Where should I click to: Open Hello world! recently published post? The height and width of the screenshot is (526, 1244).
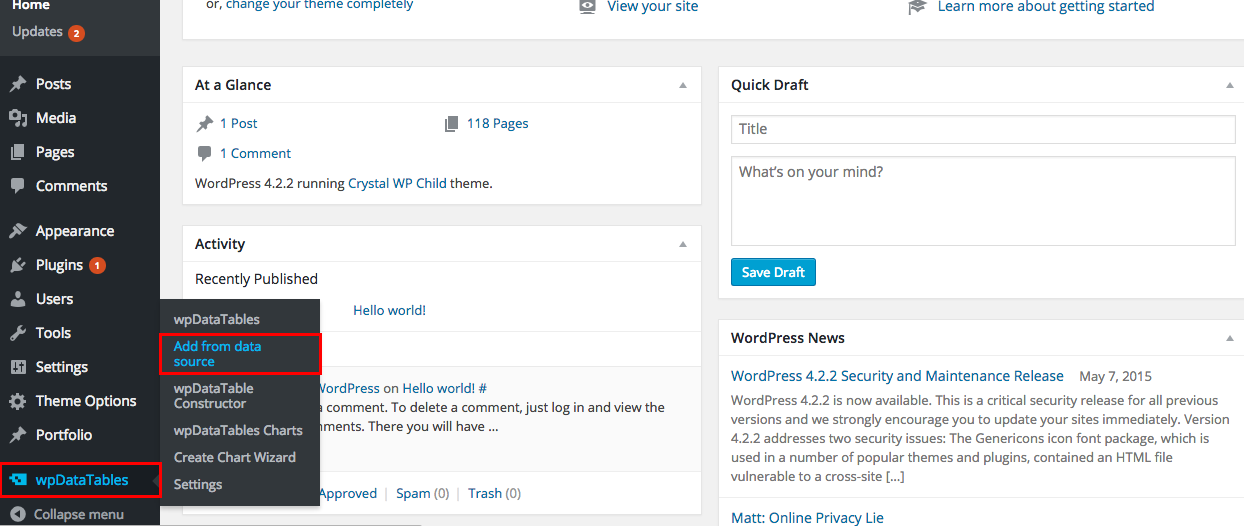point(390,310)
